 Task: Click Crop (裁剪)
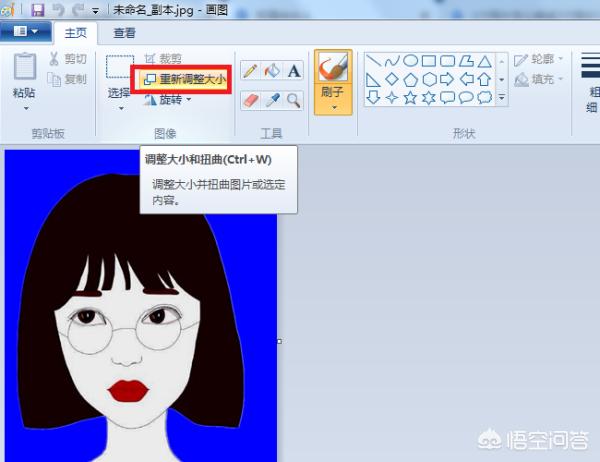point(163,59)
